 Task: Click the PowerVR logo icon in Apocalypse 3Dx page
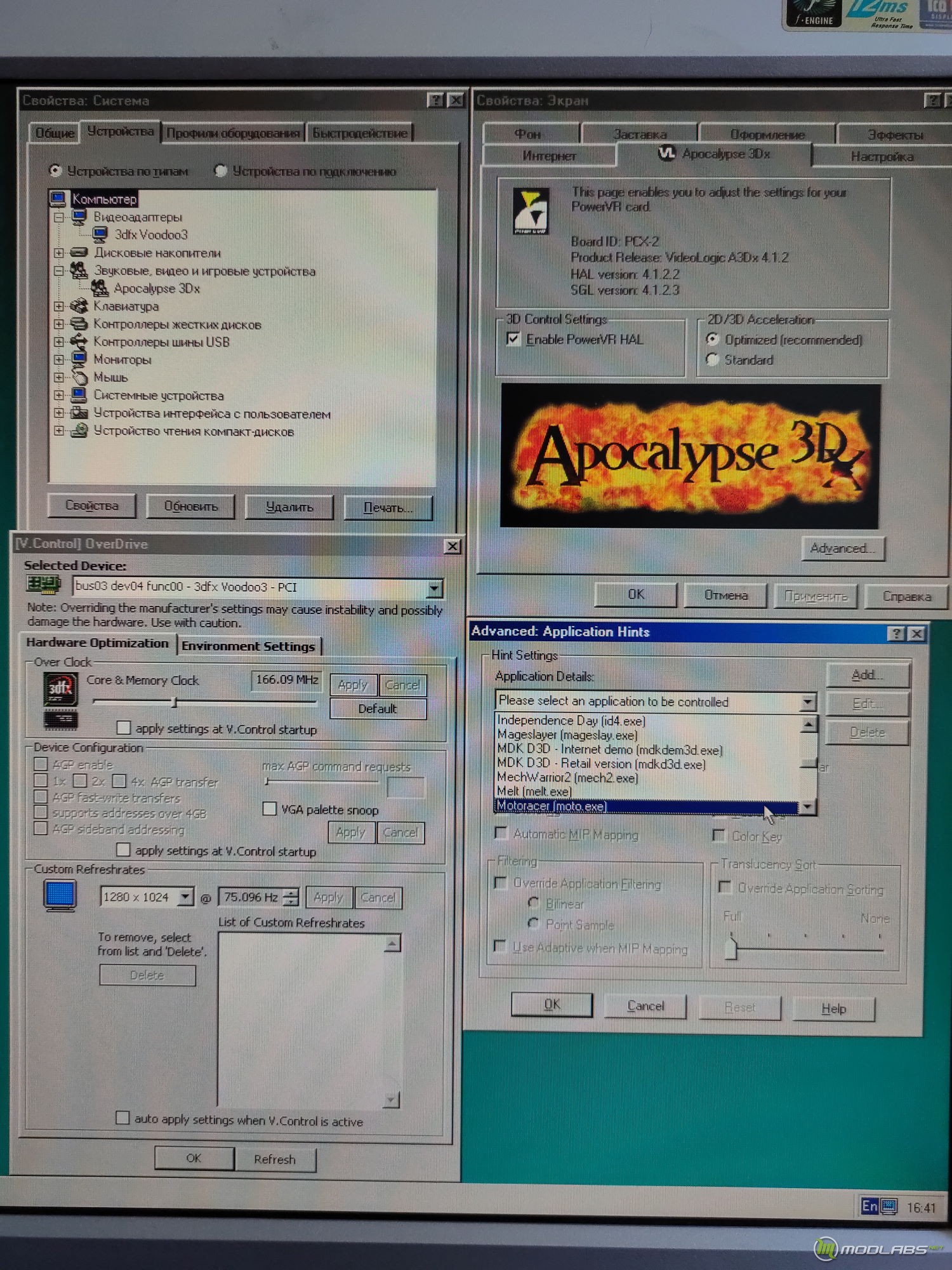point(531,211)
